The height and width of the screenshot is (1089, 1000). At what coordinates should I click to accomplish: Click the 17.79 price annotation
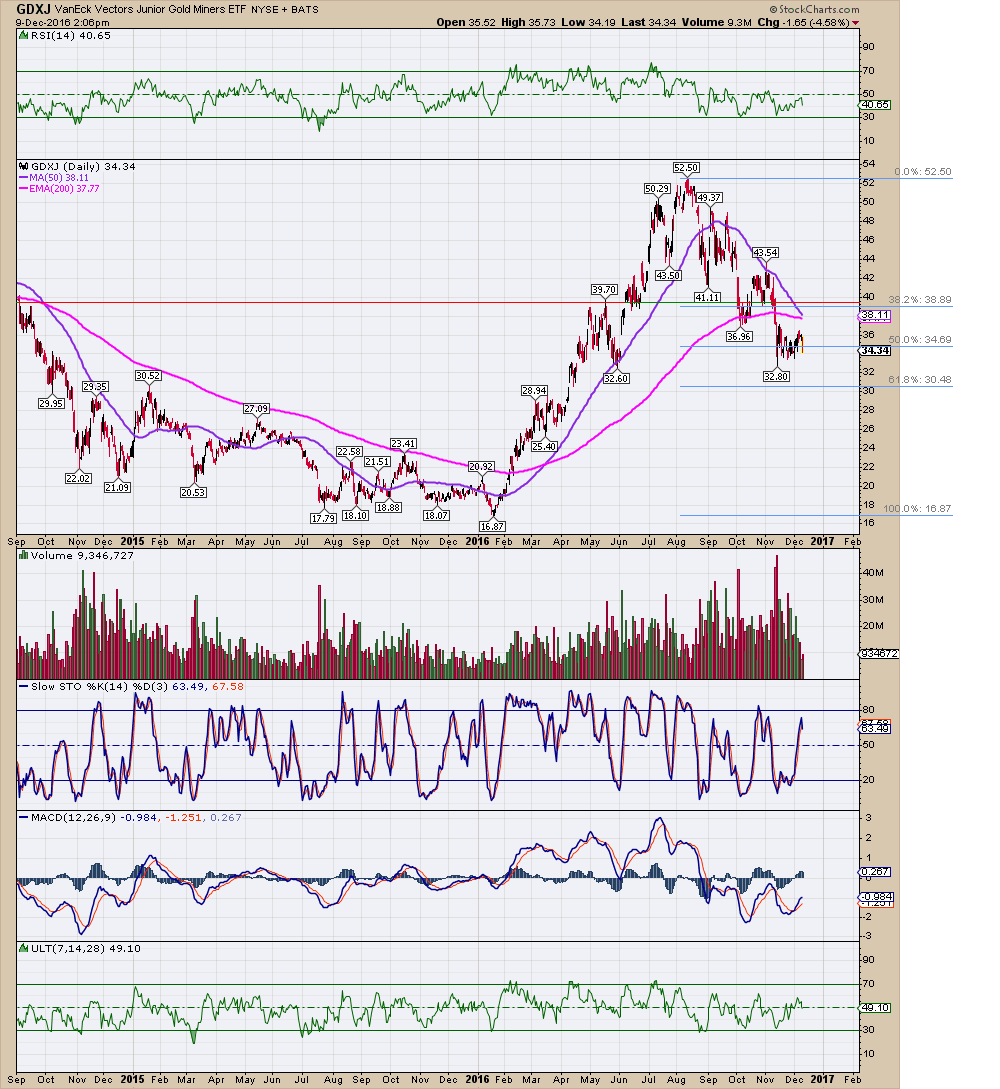click(323, 518)
